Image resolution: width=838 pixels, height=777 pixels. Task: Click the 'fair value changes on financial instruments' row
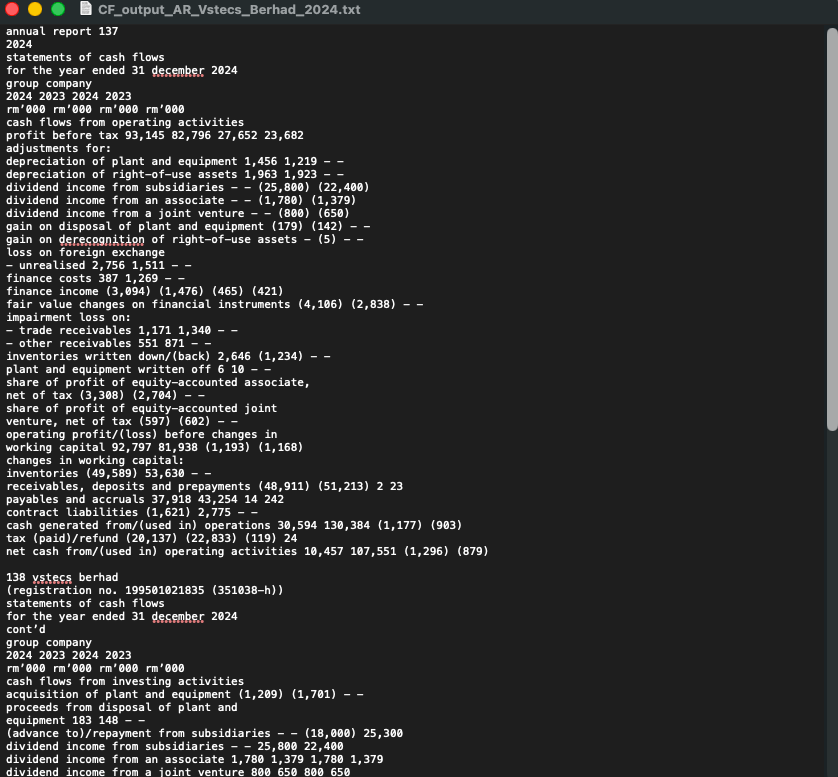(214, 305)
